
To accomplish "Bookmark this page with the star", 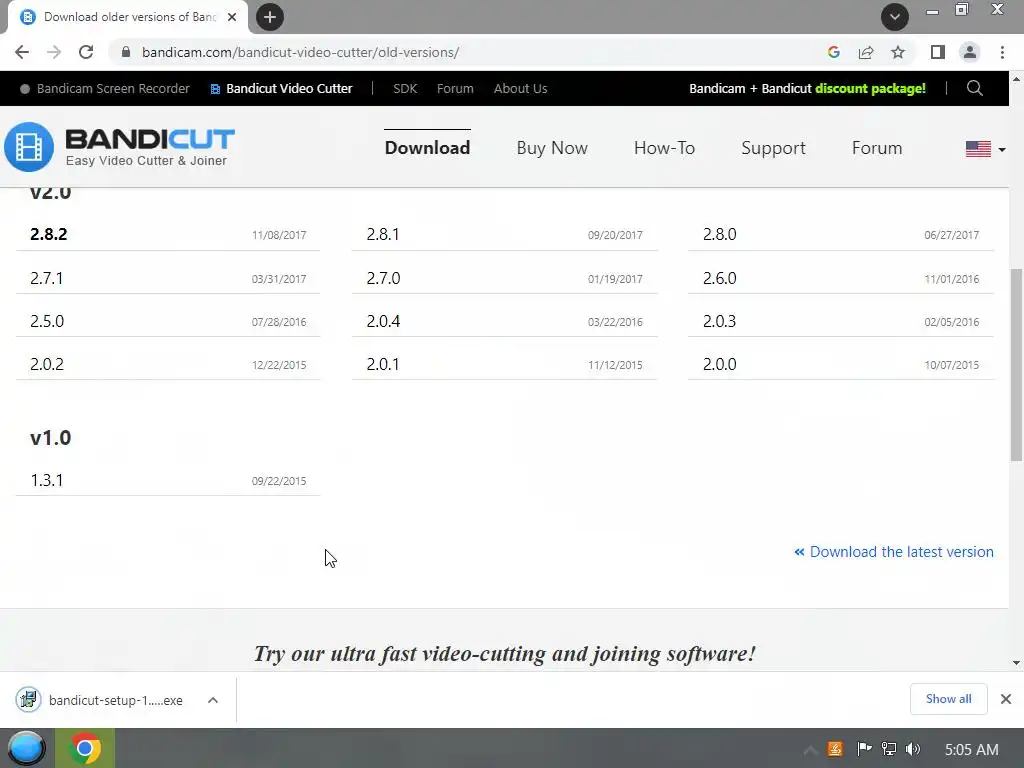I will (898, 52).
